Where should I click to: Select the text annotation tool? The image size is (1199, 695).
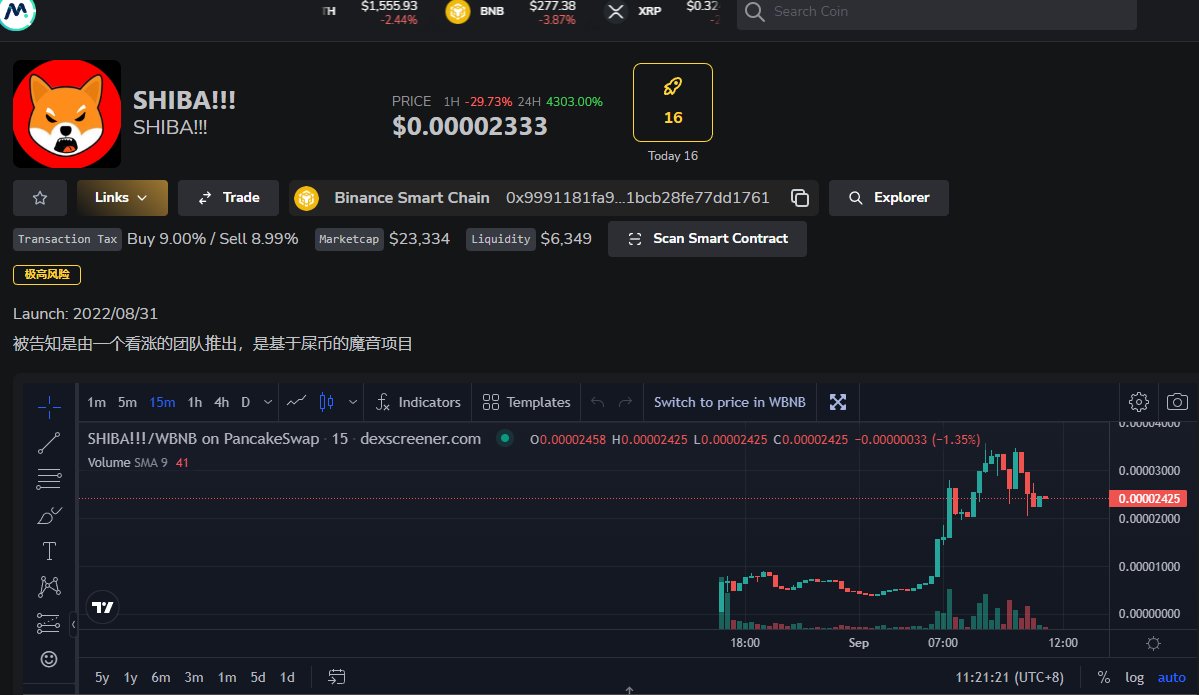coord(49,551)
